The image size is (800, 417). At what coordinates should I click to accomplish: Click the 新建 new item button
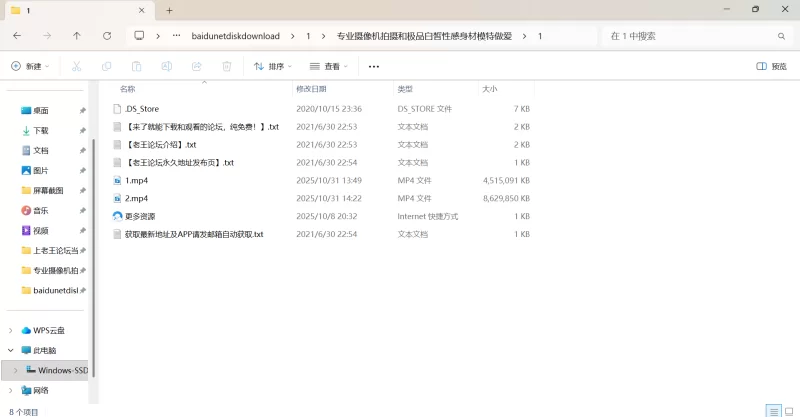pos(30,66)
